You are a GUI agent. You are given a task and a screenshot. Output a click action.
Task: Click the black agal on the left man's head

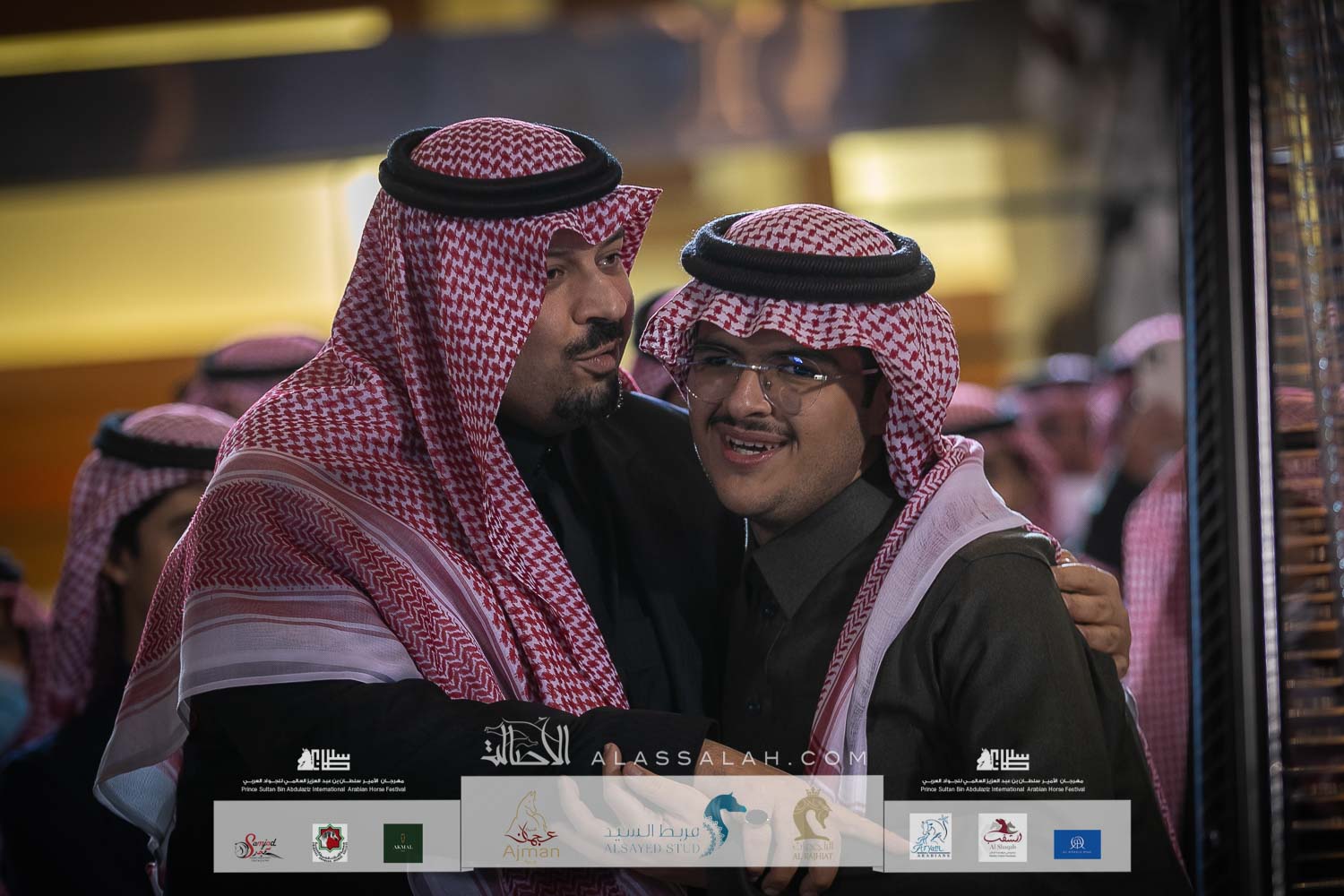pos(500,175)
